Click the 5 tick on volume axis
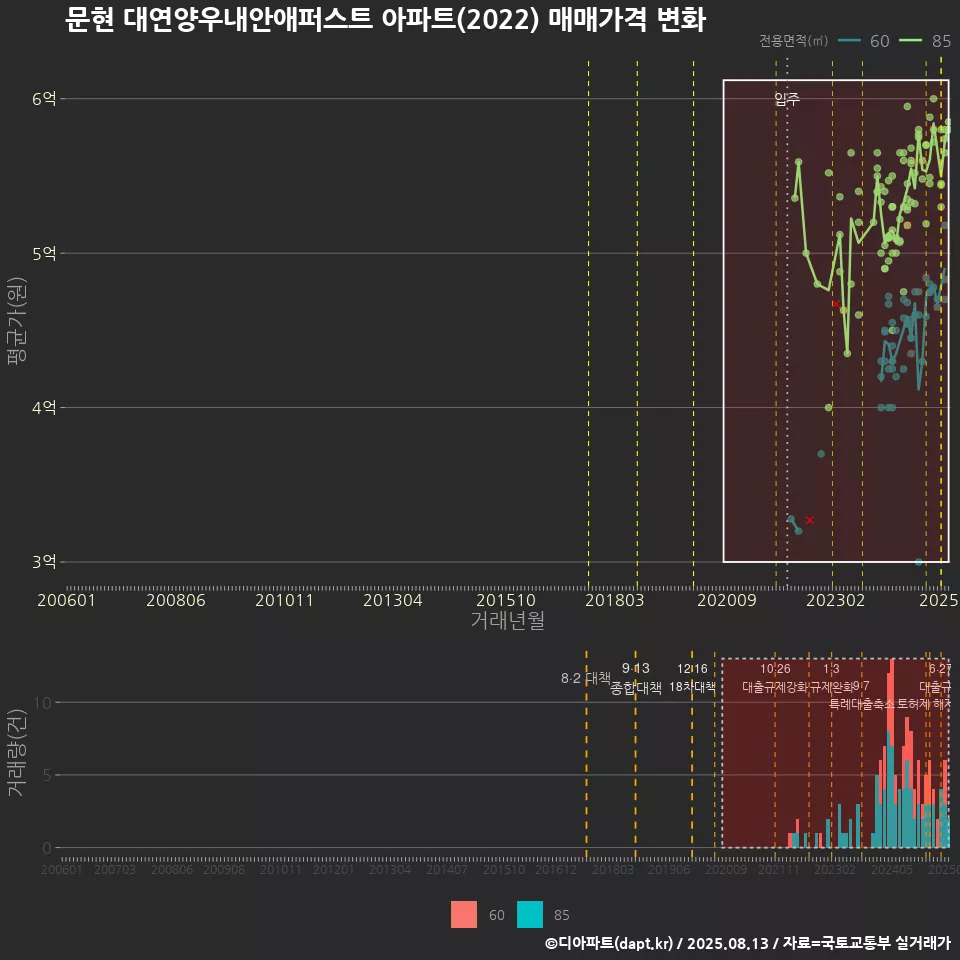This screenshot has height=960, width=960. point(48,775)
